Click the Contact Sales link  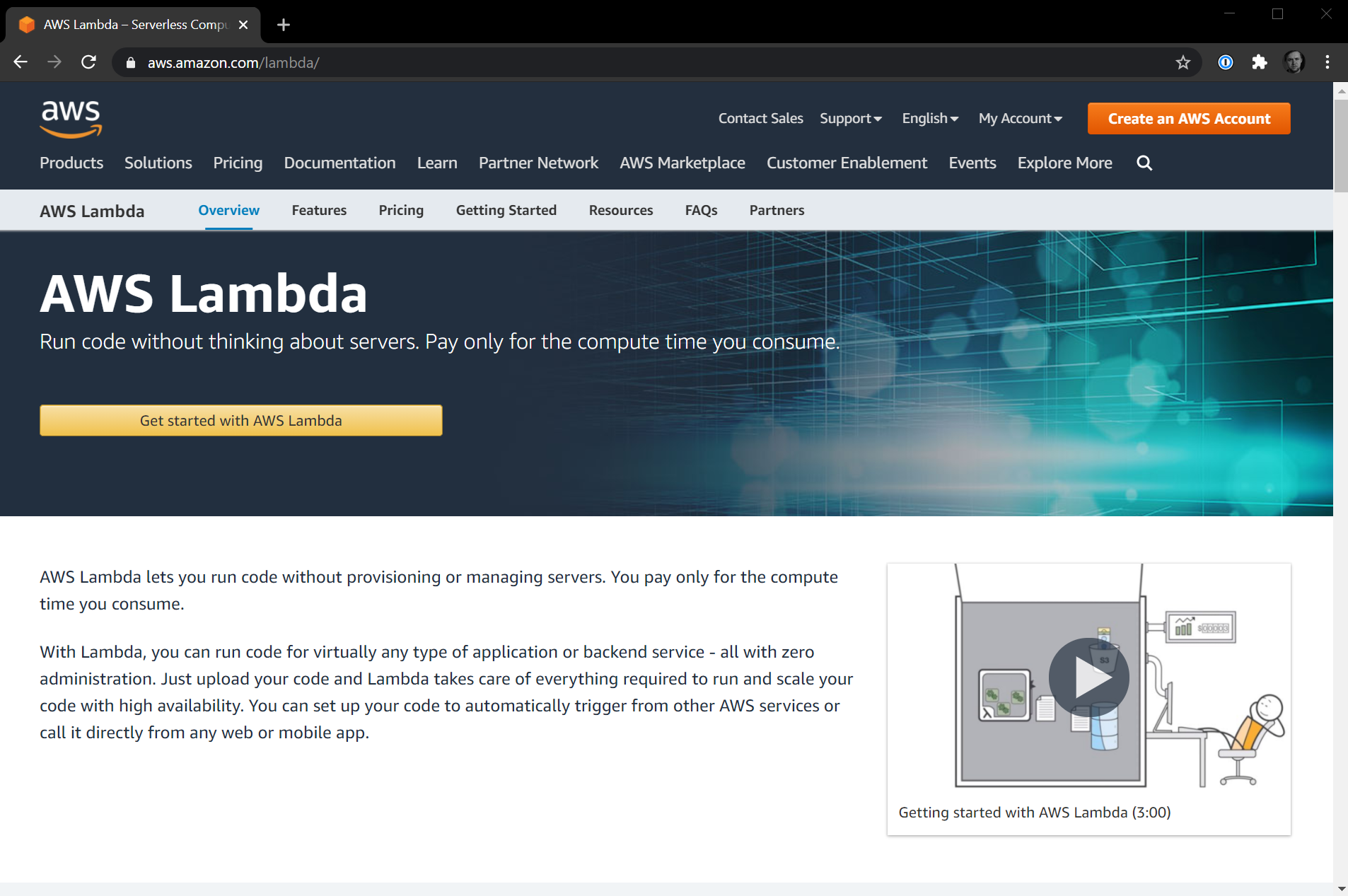(761, 119)
